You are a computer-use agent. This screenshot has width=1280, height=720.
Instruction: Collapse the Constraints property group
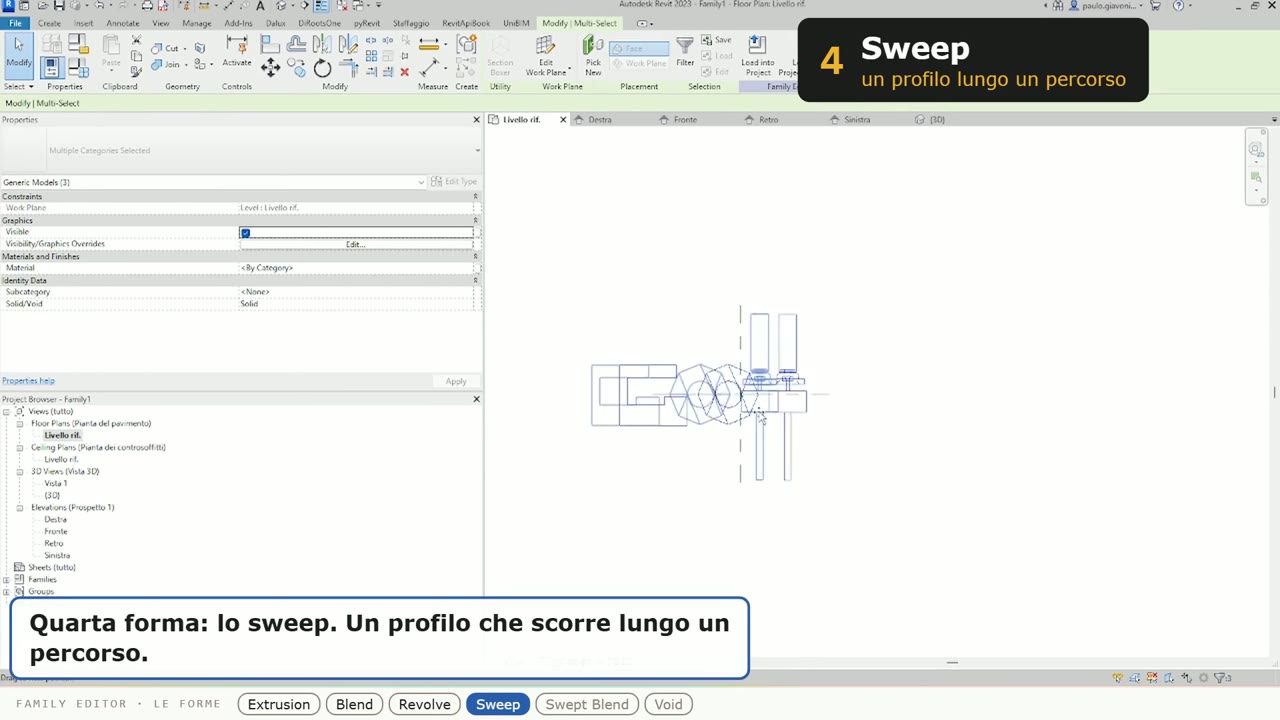[x=475, y=196]
